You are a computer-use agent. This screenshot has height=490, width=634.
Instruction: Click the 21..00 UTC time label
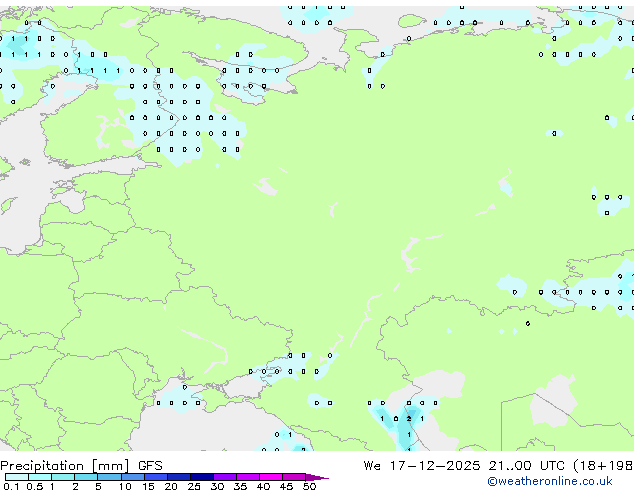click(526, 466)
